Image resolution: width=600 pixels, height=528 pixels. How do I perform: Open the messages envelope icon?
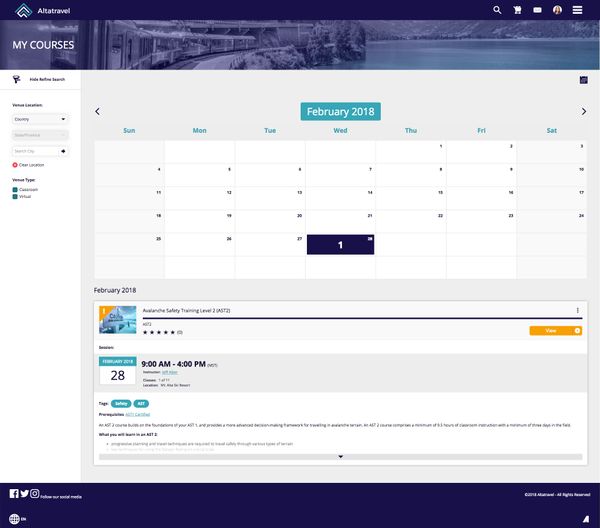pos(537,10)
